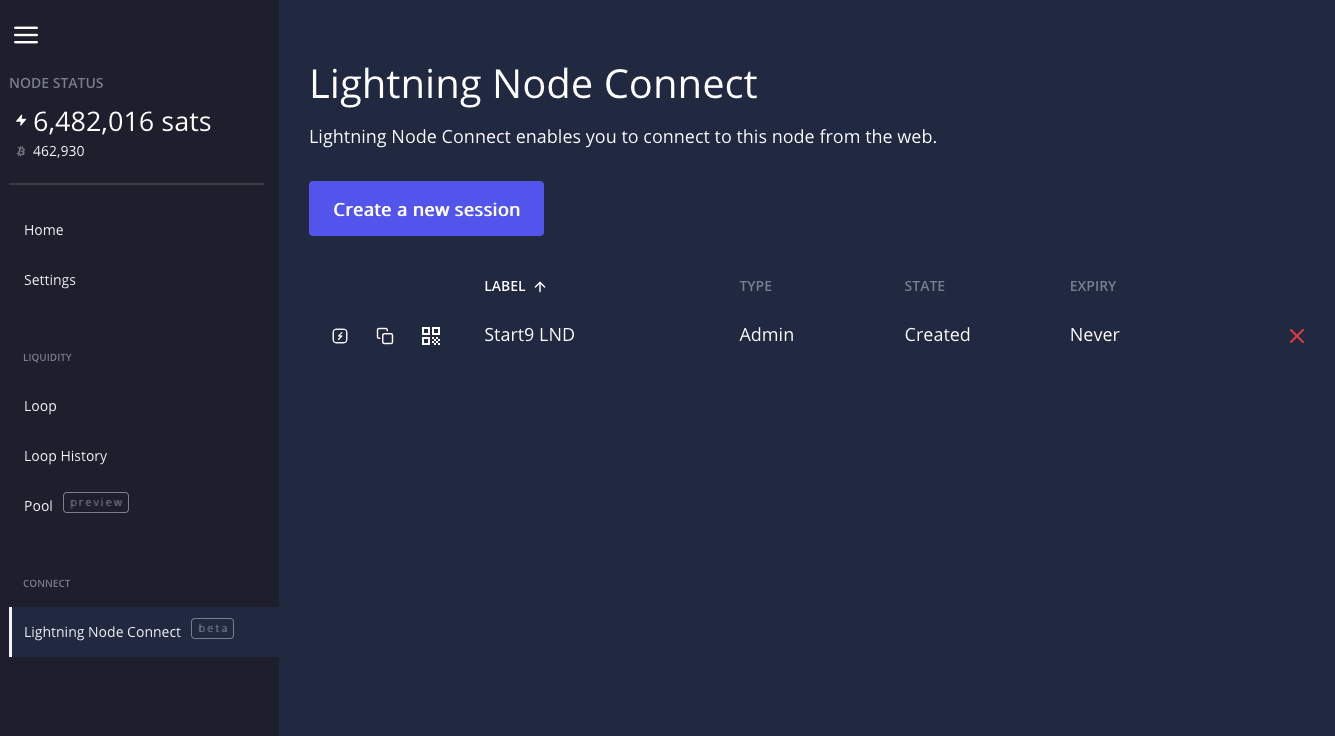Screen dimensions: 1335x736
Task: Click the beta badge next to Lightning Node Connect
Action: (x=212, y=628)
